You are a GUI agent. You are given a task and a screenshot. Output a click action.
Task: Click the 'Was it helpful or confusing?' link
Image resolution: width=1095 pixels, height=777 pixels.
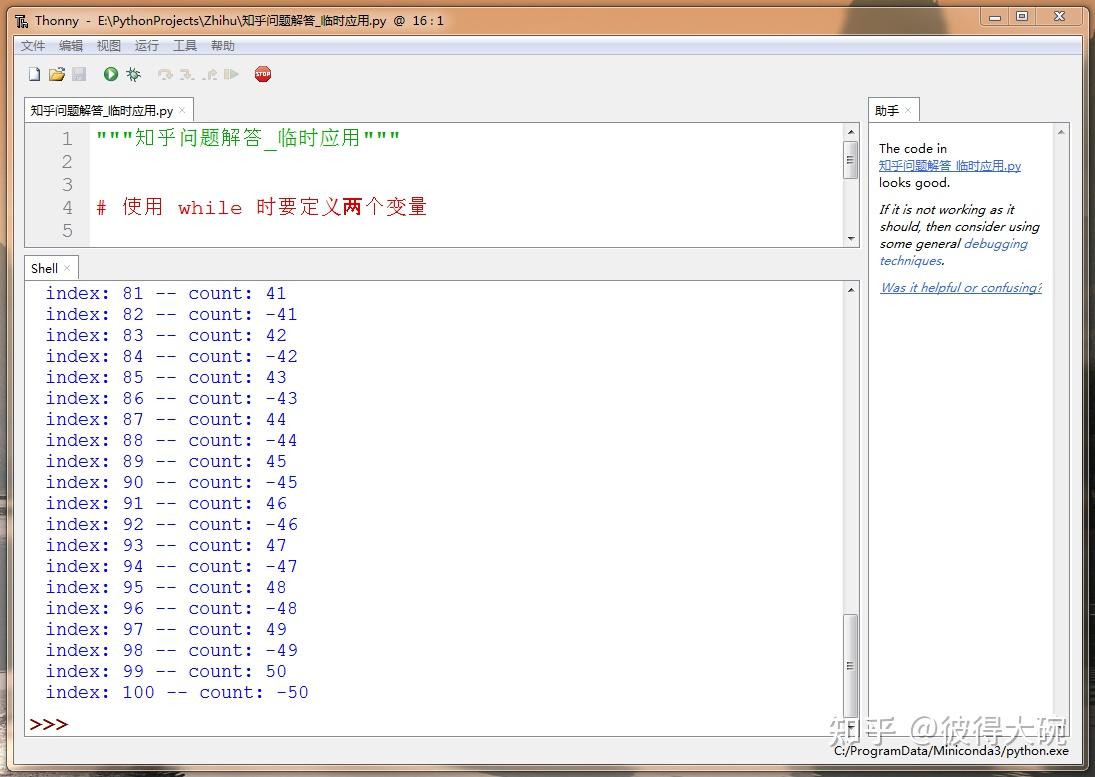pyautogui.click(x=960, y=287)
